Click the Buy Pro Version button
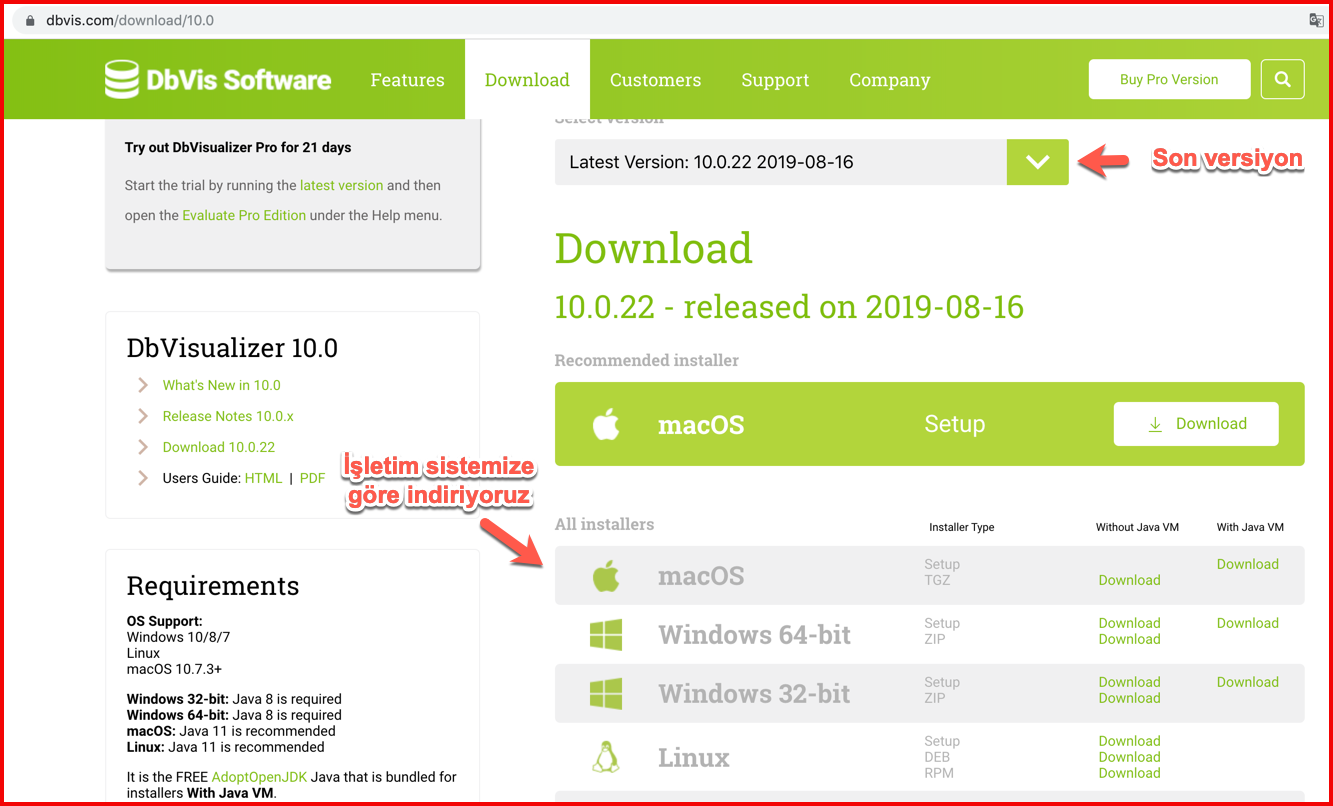The image size is (1333, 806). pos(1169,79)
